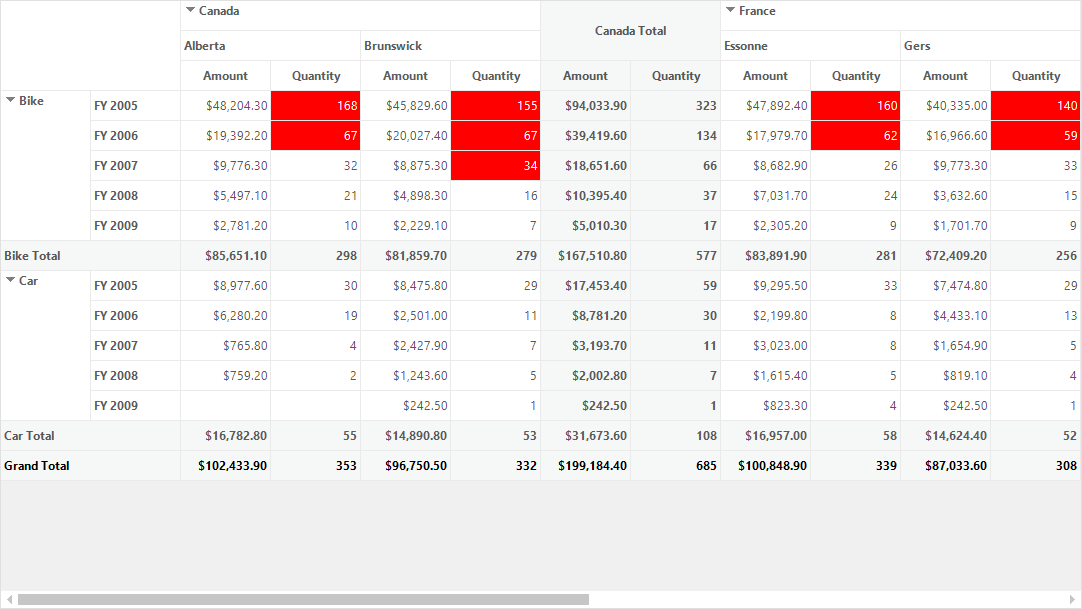Image resolution: width=1082 pixels, height=609 pixels.
Task: Collapse the Bike row group
Action: tap(10, 100)
